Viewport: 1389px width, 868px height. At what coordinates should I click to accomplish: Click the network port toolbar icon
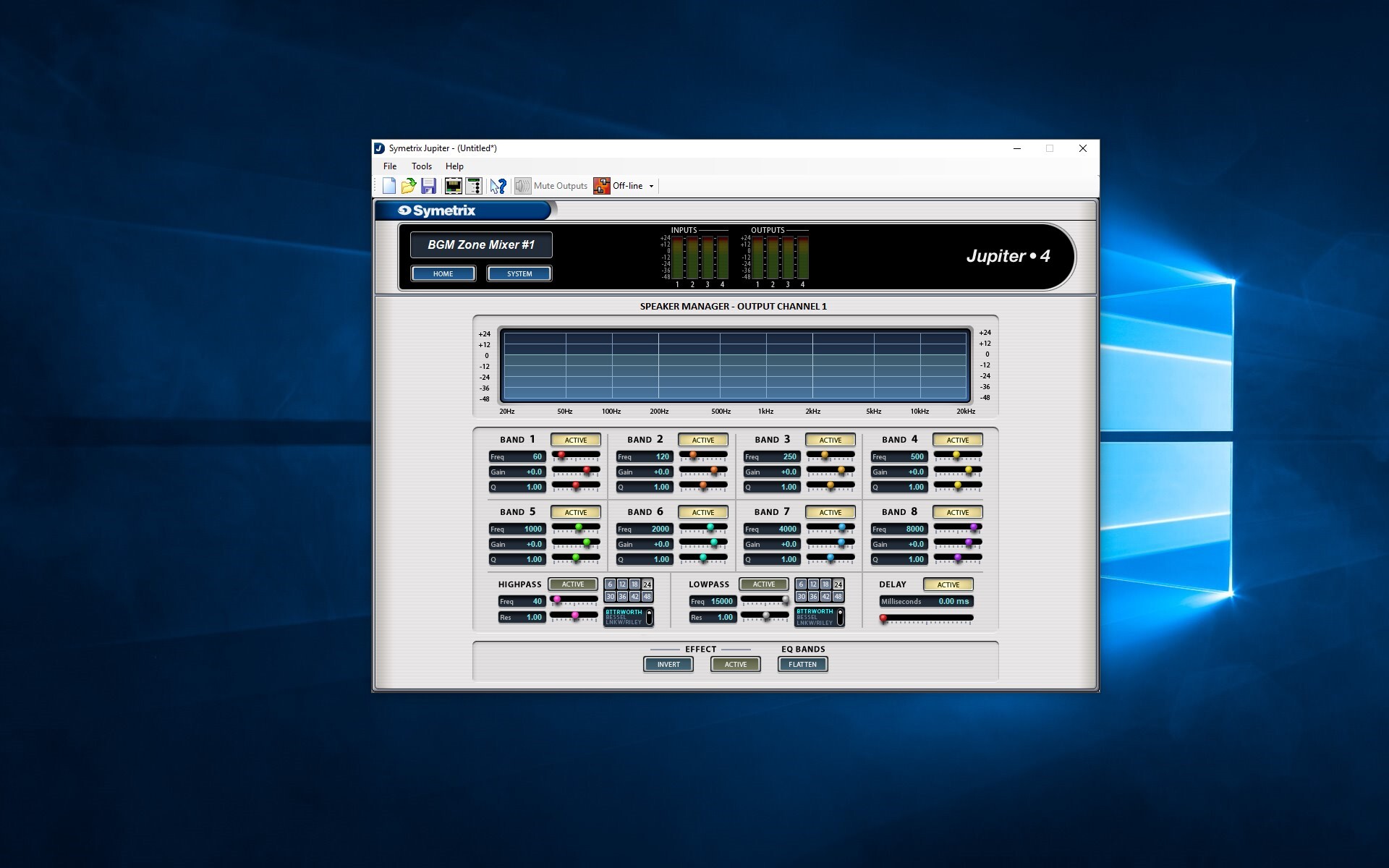pos(454,186)
